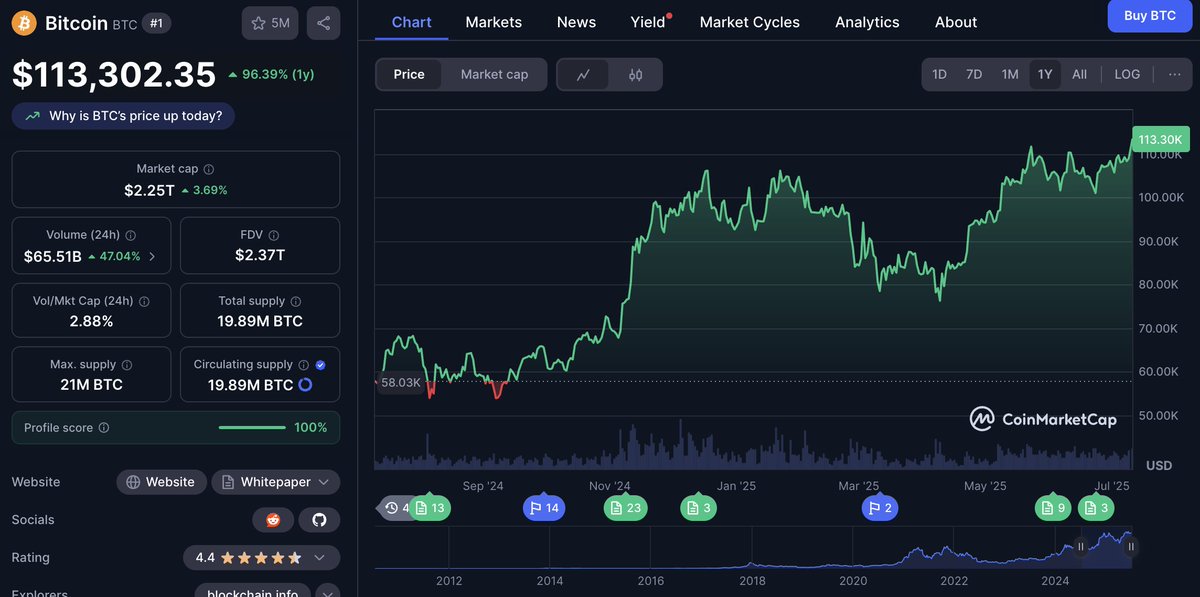
Task: Select the line chart icon
Action: pos(584,75)
